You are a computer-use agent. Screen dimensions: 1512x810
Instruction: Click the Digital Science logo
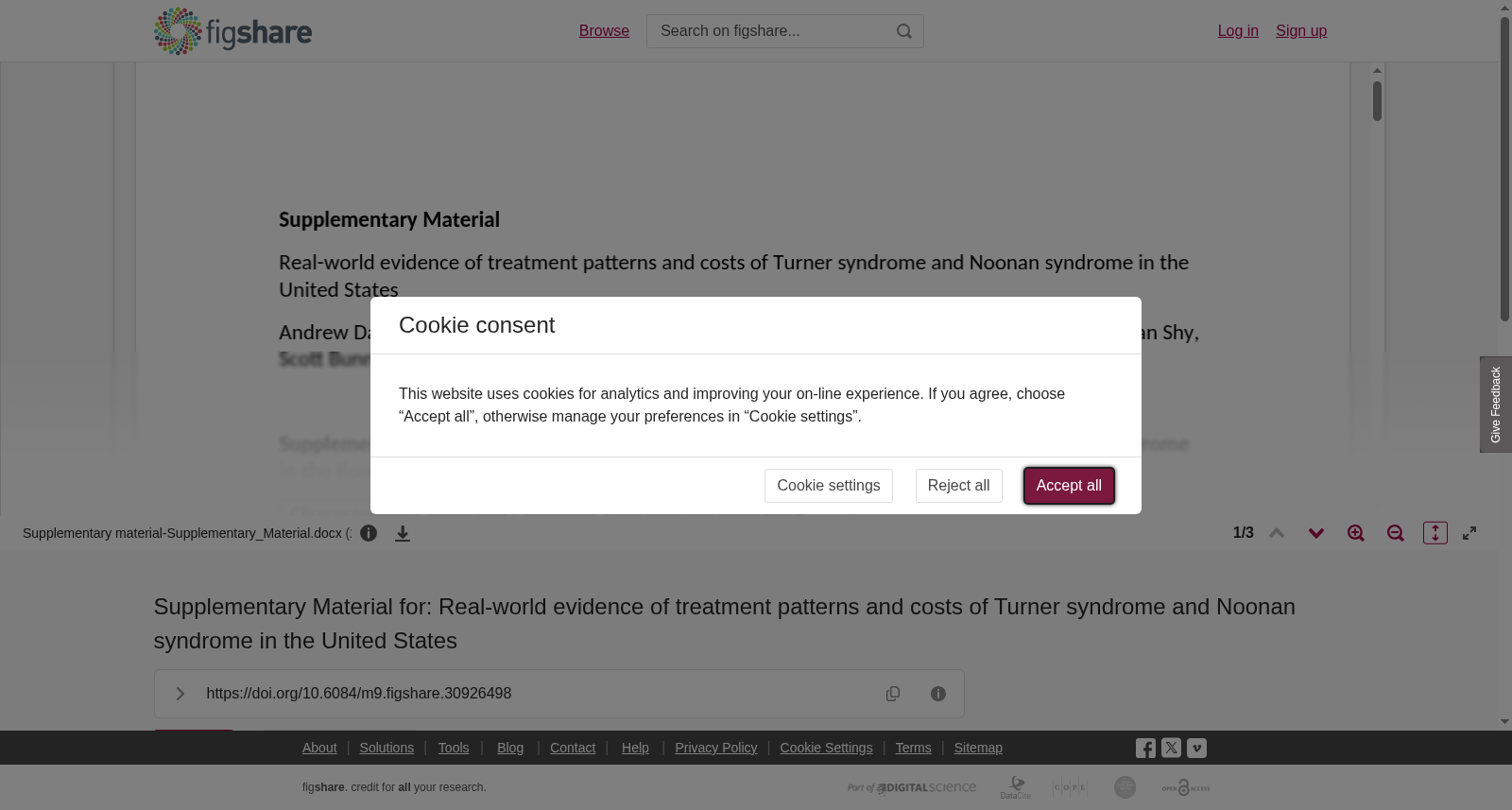coord(912,787)
